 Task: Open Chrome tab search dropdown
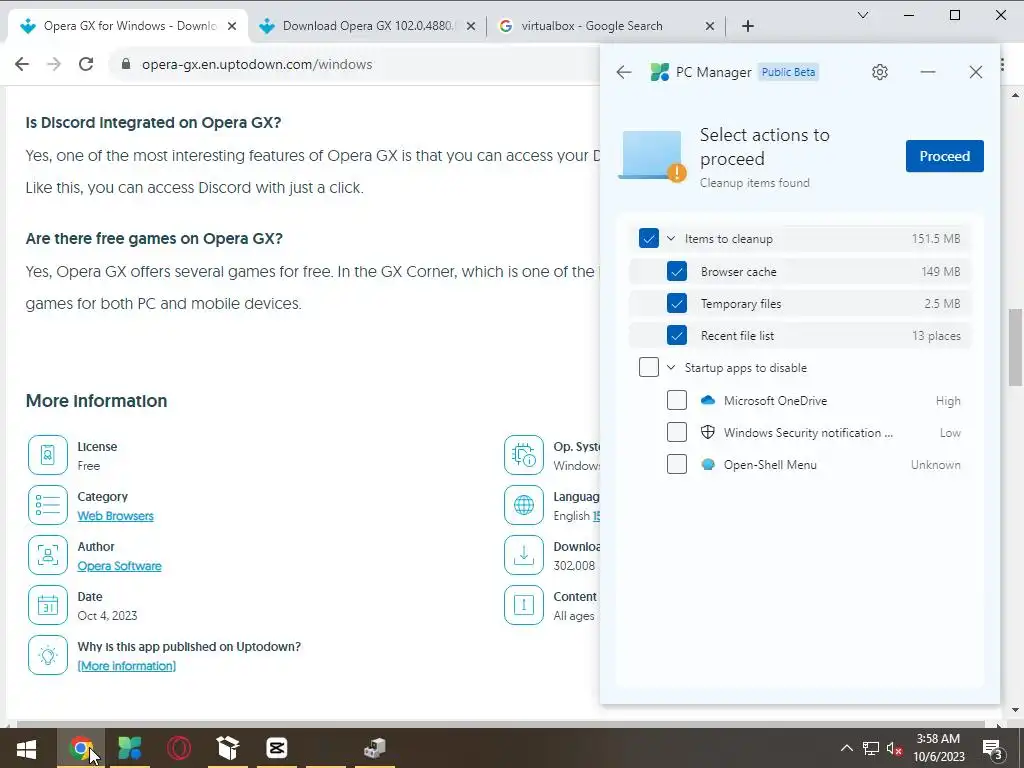[x=863, y=15]
